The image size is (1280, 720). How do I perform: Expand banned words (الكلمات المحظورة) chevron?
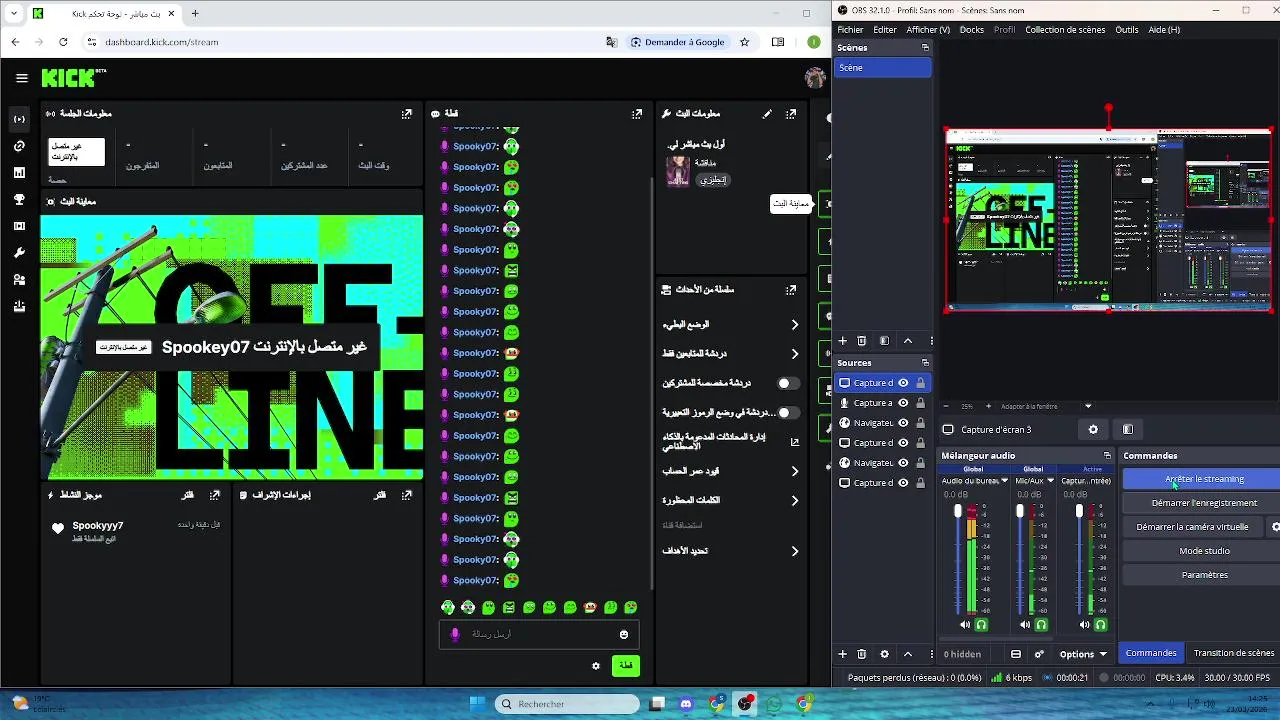pos(795,500)
